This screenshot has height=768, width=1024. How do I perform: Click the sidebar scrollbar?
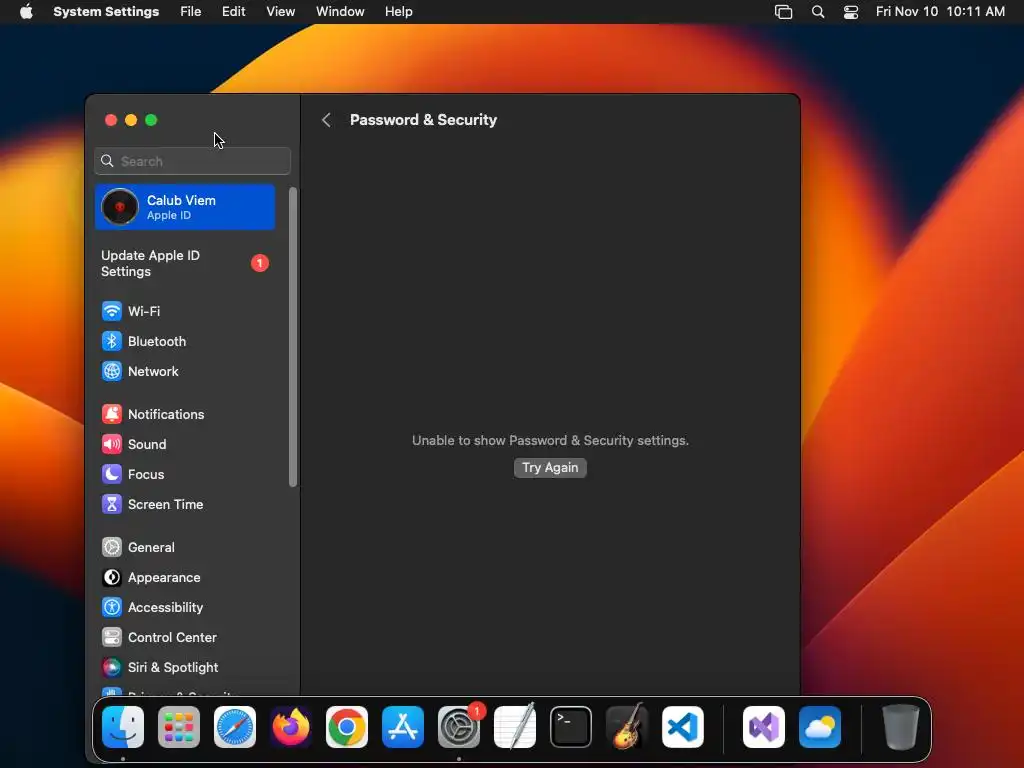[293, 337]
